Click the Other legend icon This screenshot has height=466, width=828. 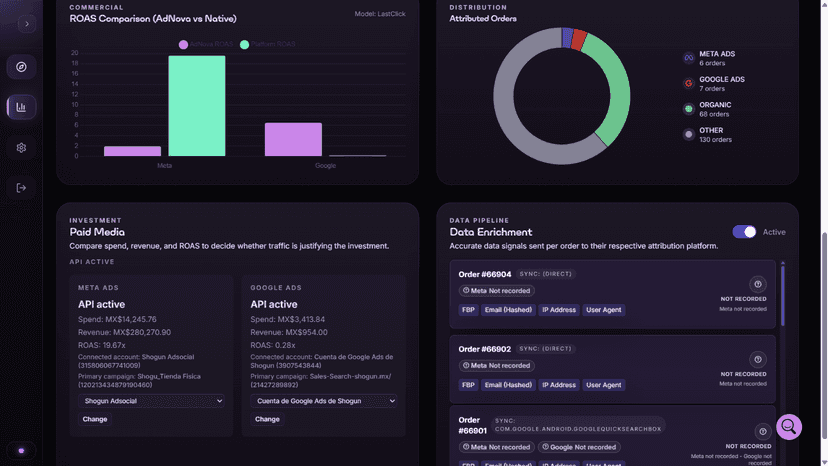pyautogui.click(x=689, y=134)
